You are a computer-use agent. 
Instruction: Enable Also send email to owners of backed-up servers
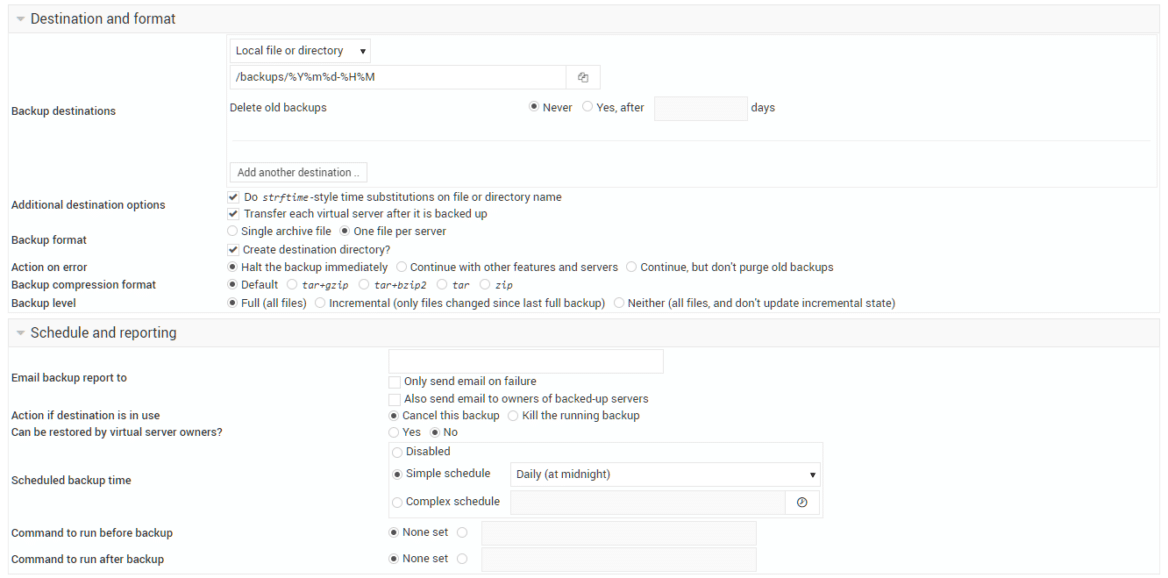395,398
